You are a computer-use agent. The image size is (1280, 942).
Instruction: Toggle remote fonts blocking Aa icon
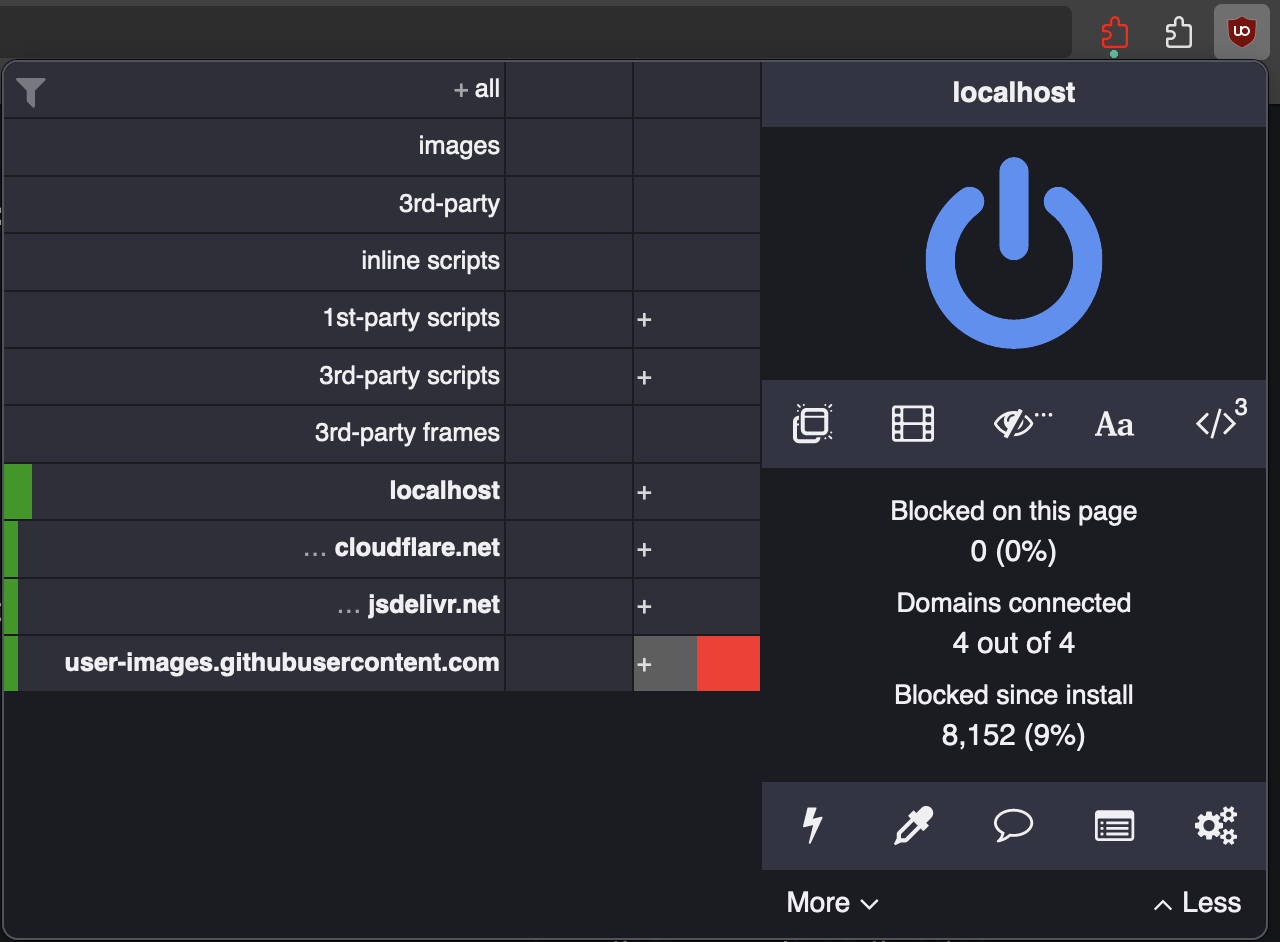coord(1114,425)
